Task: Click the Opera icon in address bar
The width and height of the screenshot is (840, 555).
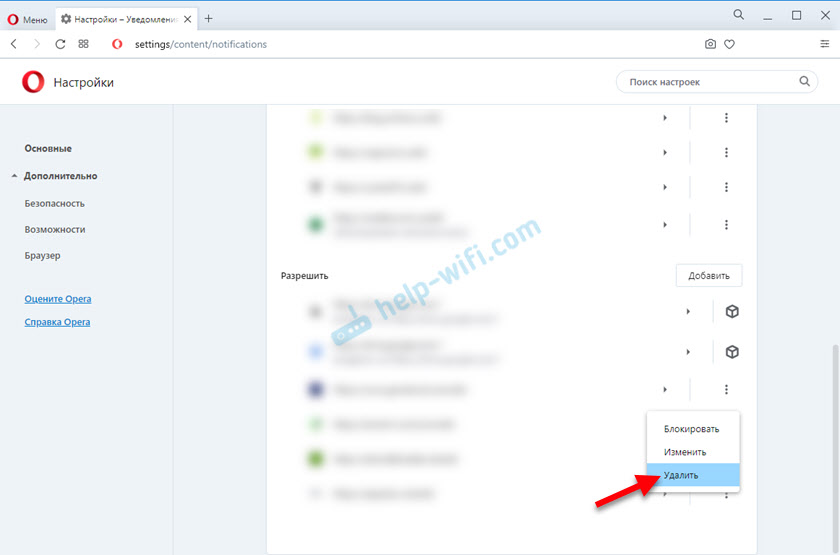Action: [x=117, y=44]
